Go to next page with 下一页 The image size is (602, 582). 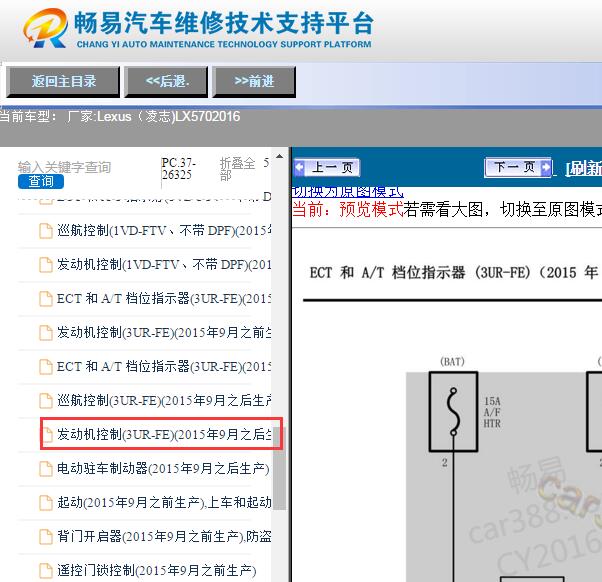(x=518, y=167)
